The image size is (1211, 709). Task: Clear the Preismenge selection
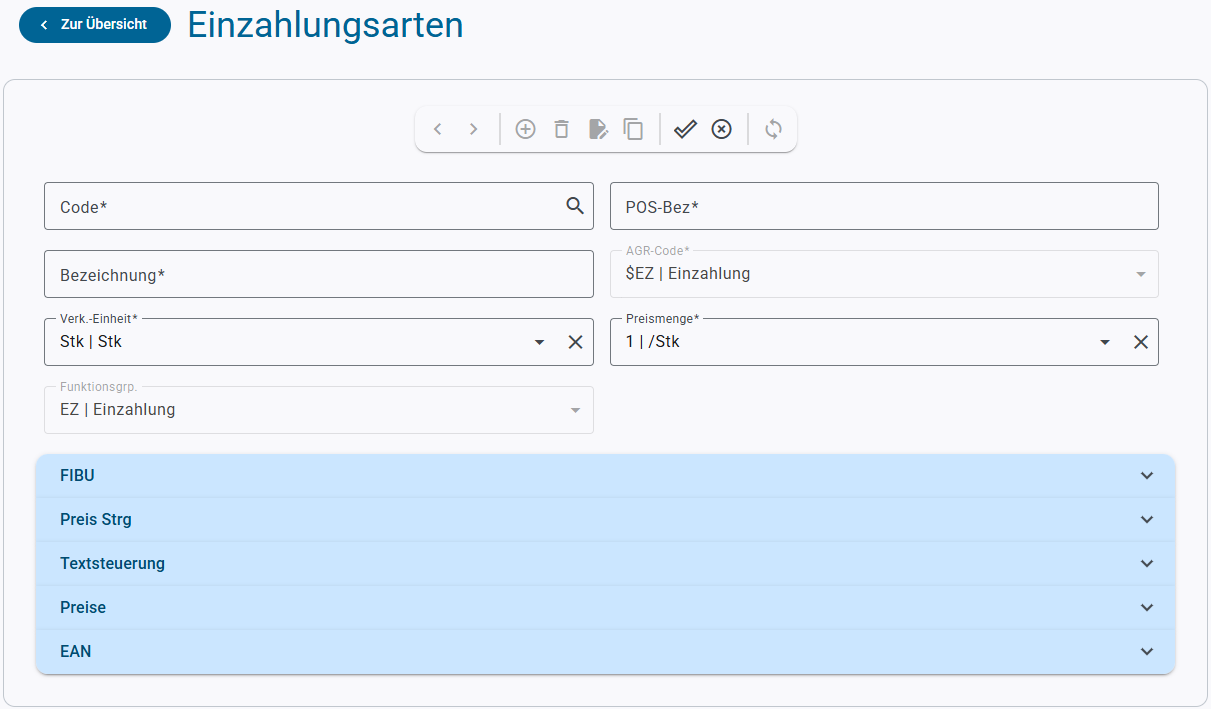pyautogui.click(x=1140, y=342)
